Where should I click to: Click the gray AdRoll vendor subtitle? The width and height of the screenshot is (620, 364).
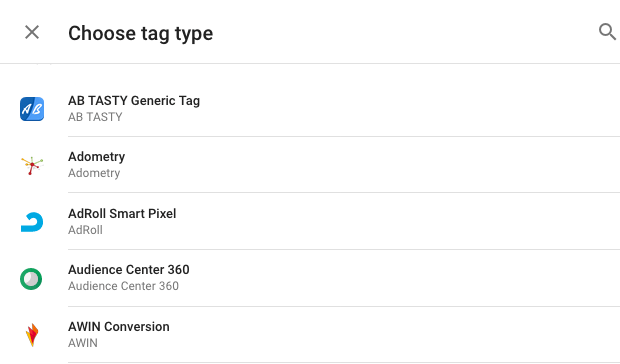point(85,230)
